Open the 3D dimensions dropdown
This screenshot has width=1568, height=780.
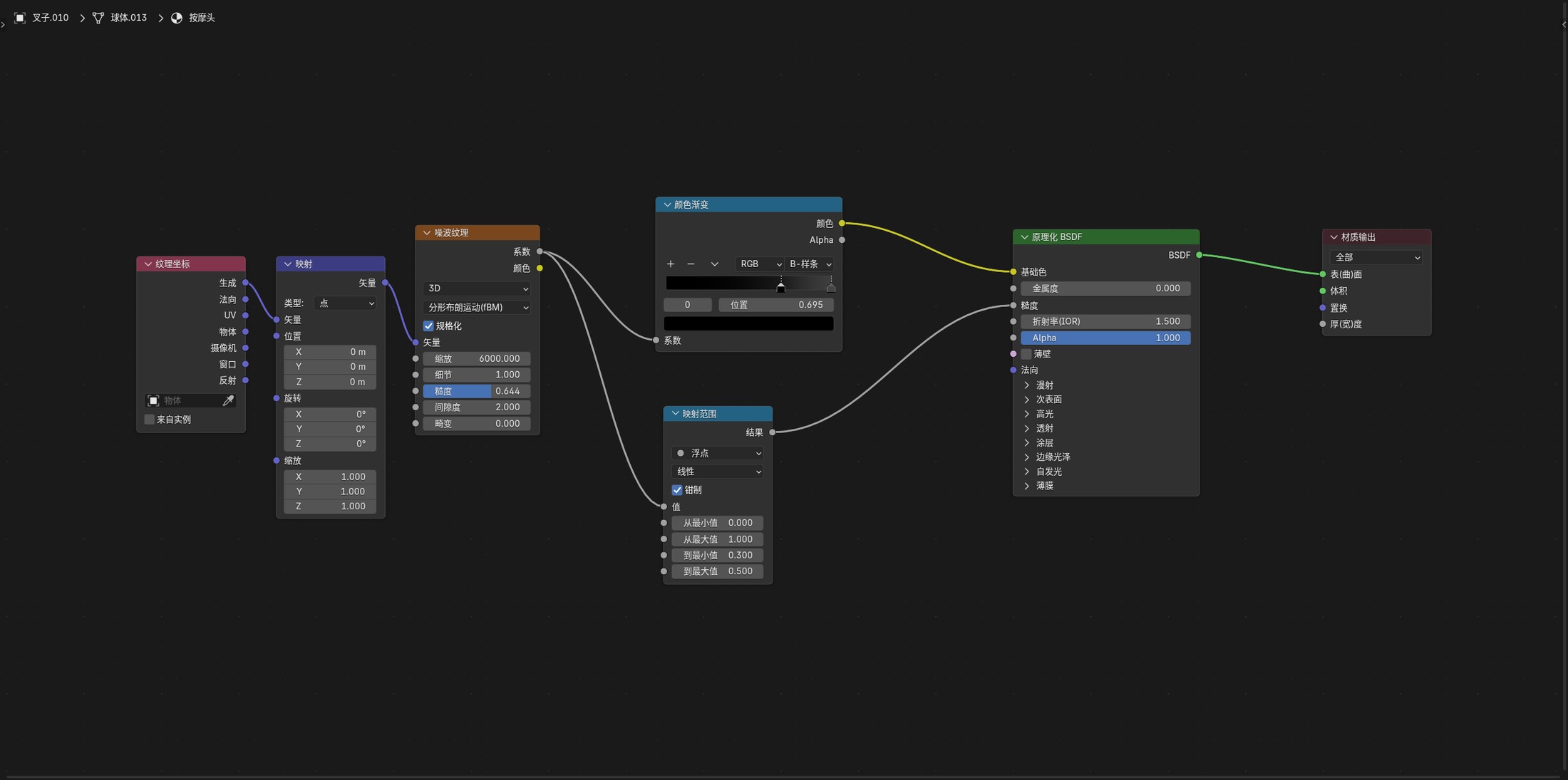(x=477, y=288)
